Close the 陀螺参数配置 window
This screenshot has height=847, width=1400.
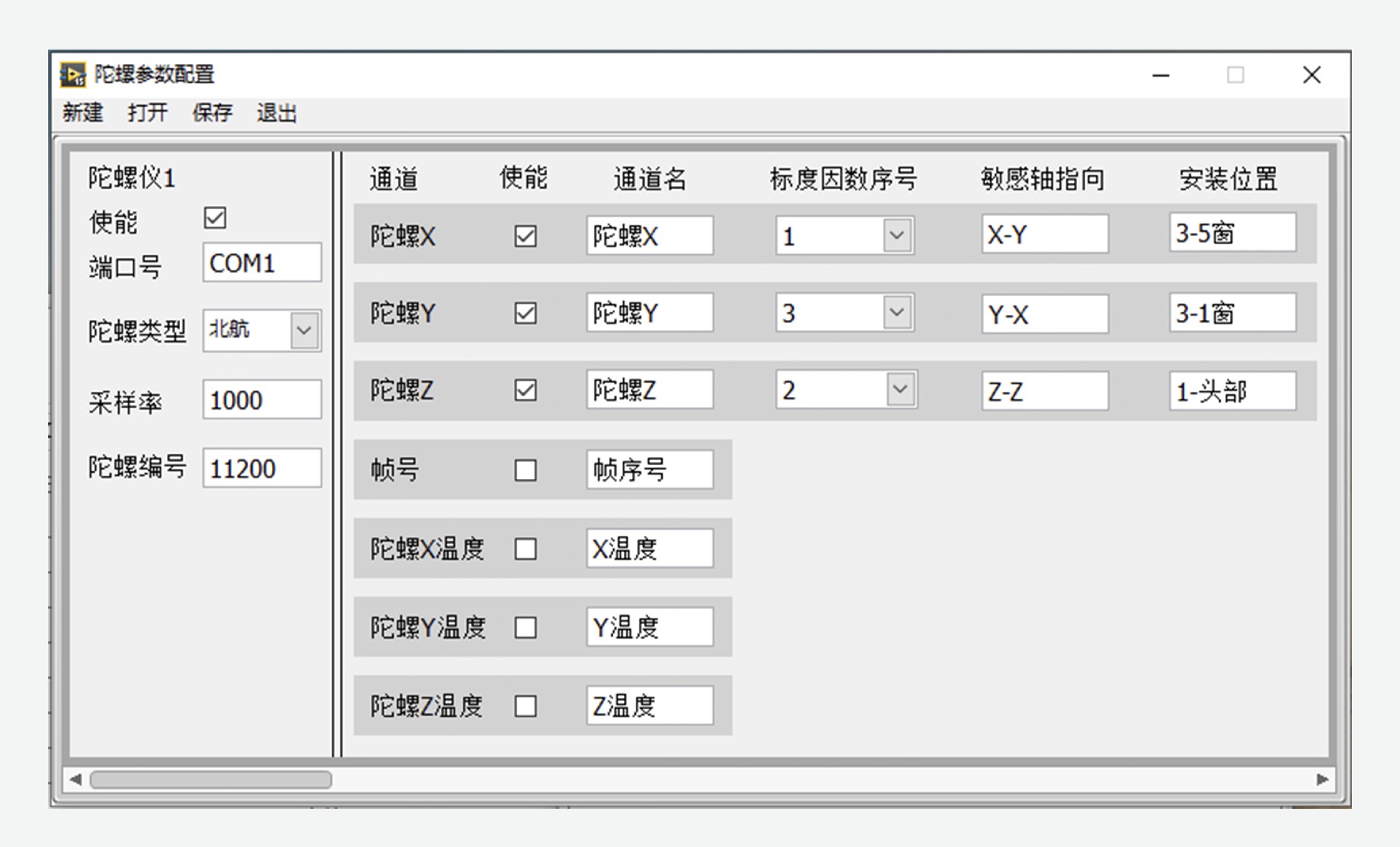point(1312,75)
